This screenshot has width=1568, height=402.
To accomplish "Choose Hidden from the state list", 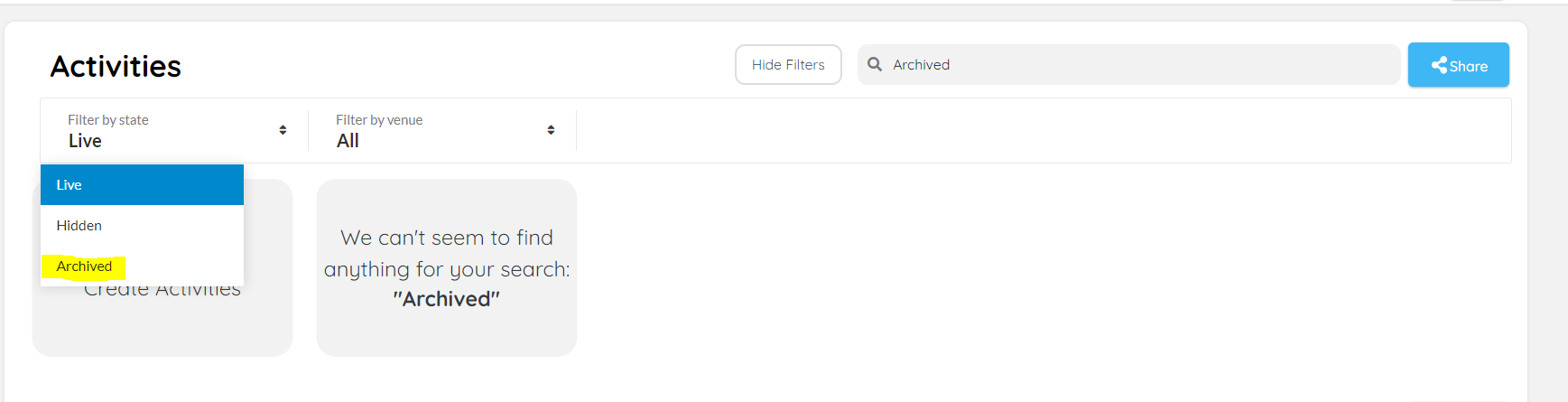I will pyautogui.click(x=142, y=226).
